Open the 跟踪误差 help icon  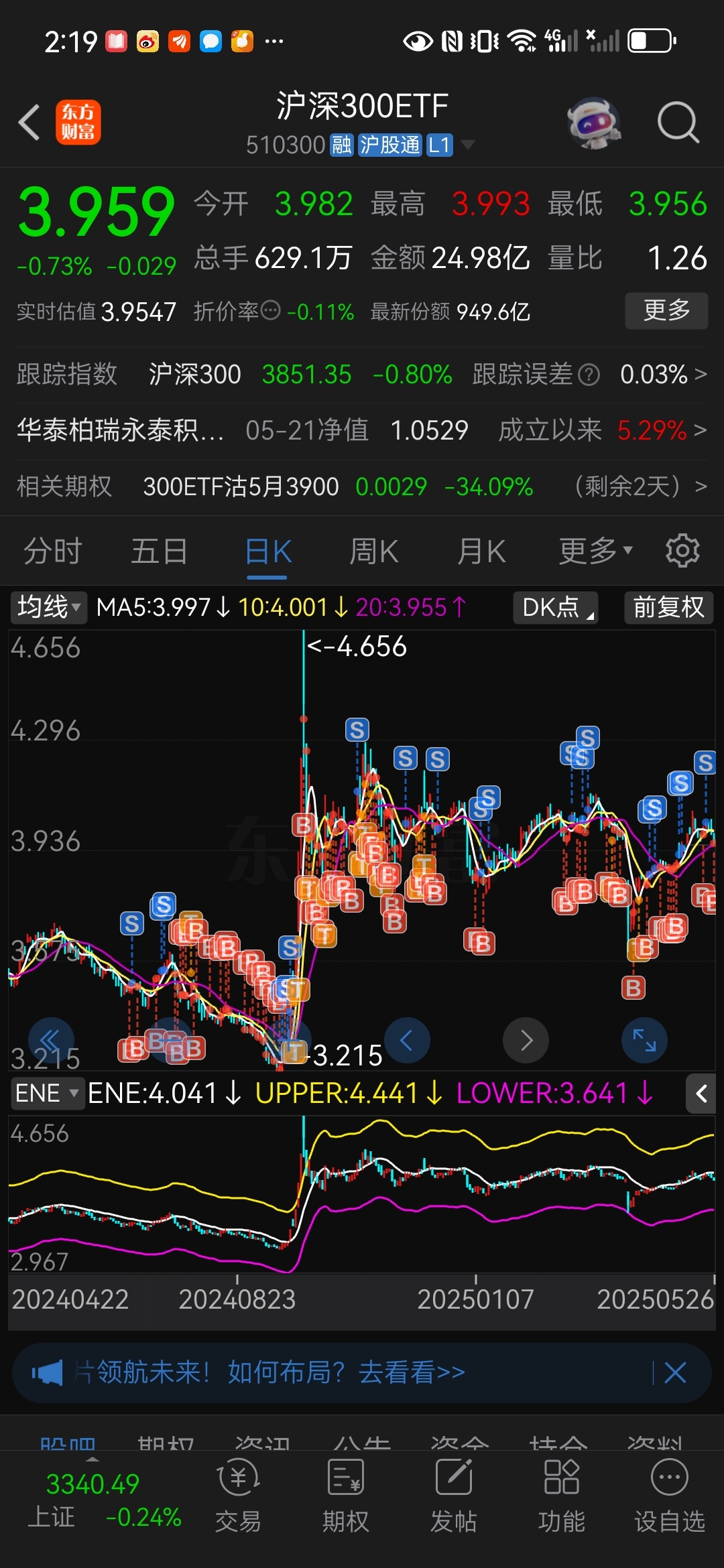(x=589, y=375)
